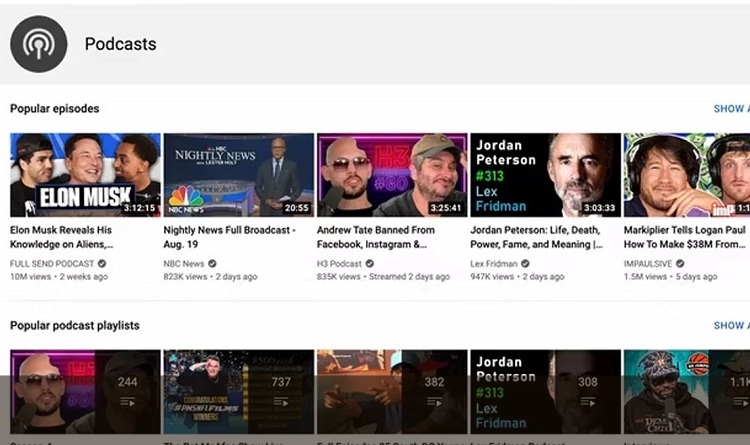Open the Elon Musk episode thumbnail
750x445 pixels.
[86, 175]
